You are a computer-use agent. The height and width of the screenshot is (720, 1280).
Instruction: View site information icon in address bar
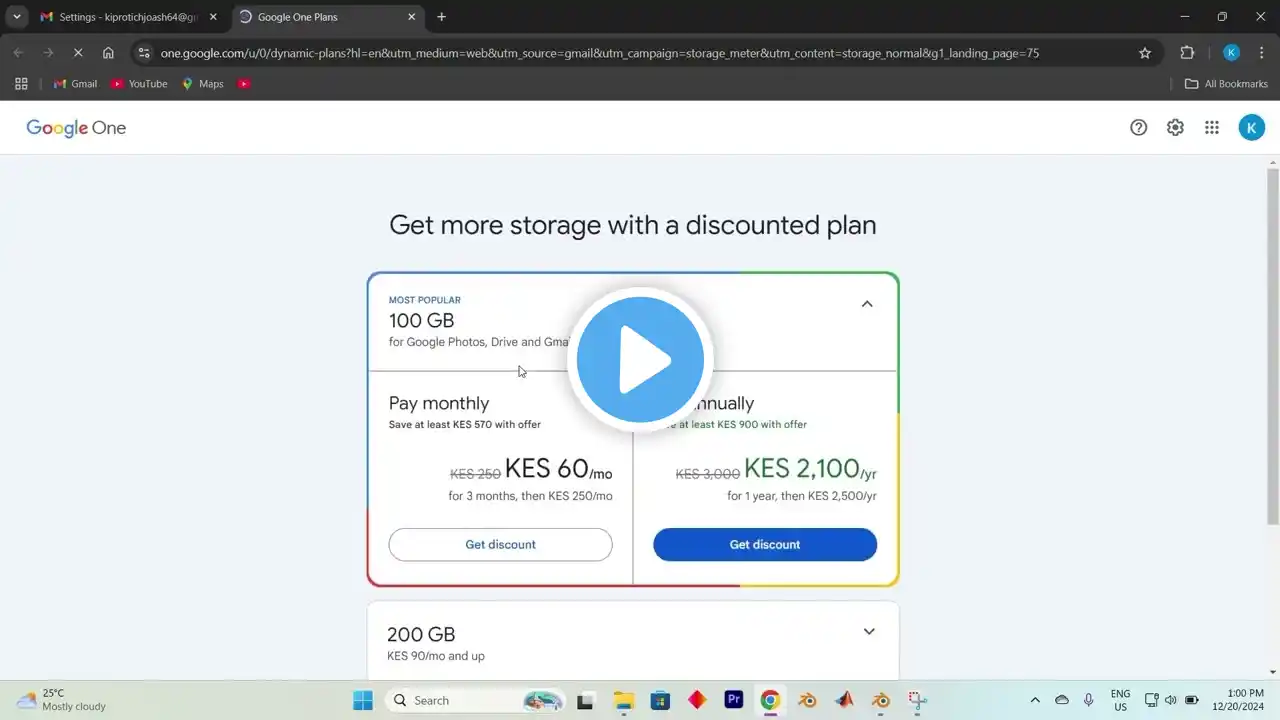point(144,53)
